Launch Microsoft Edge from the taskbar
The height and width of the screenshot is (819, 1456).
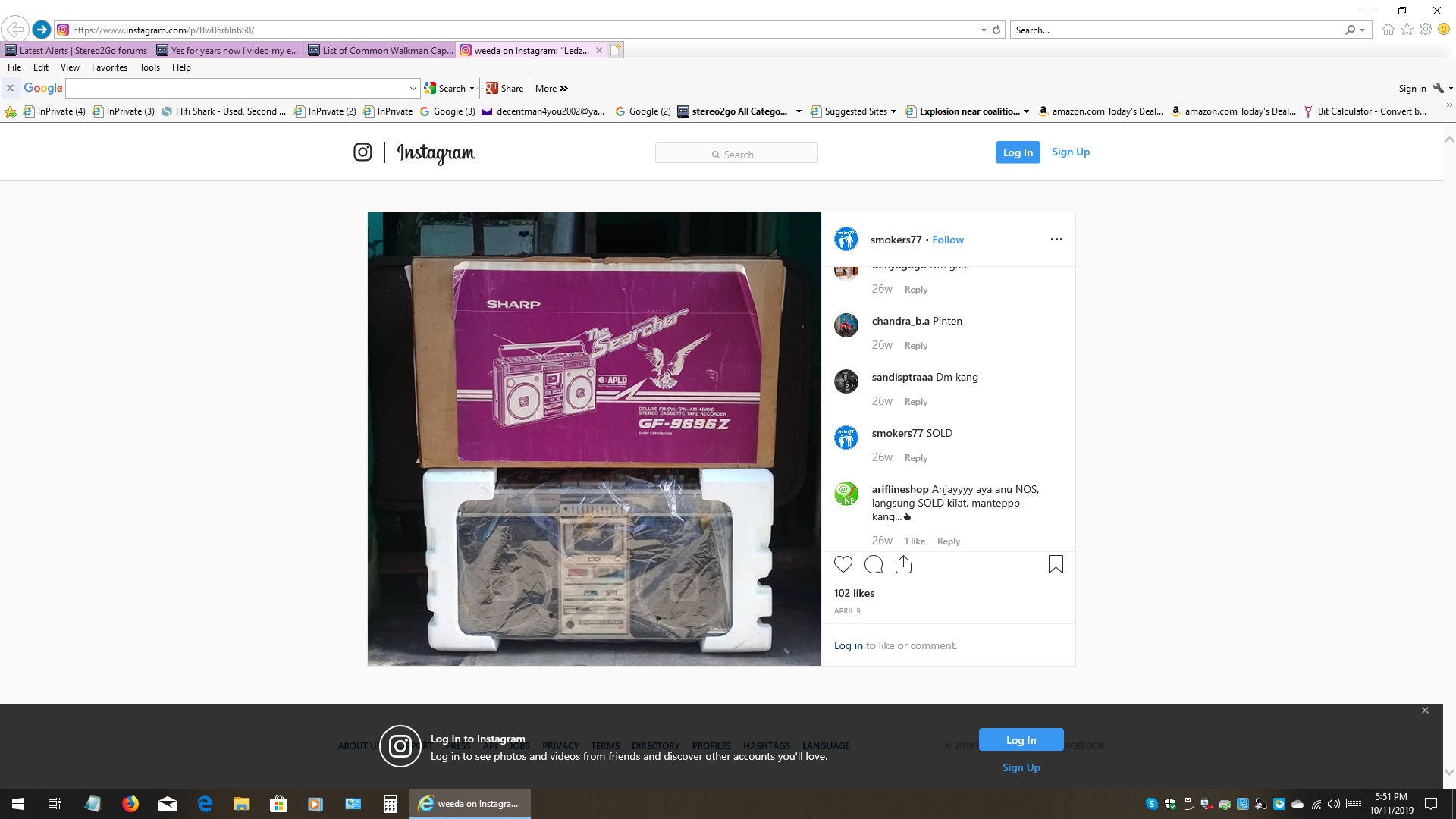205,804
